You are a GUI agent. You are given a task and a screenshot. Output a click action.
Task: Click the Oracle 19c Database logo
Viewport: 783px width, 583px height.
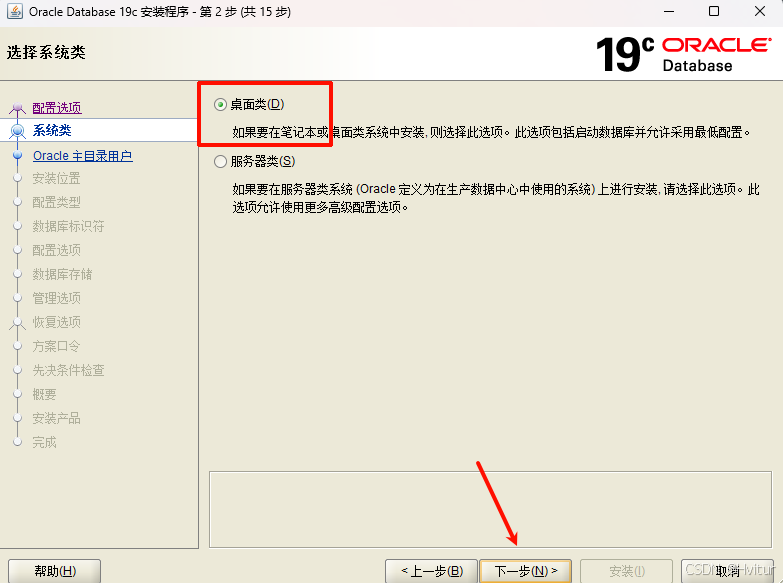pos(684,54)
